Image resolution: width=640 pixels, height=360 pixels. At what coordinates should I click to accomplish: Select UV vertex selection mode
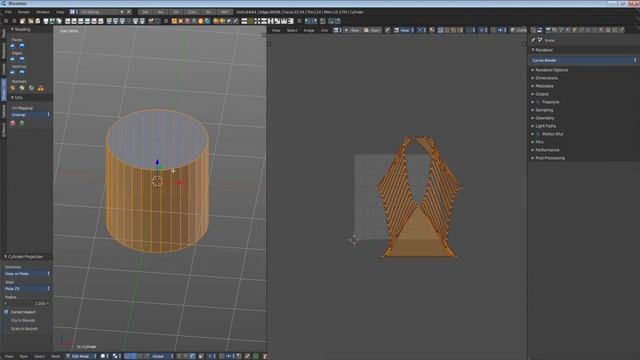point(441,30)
